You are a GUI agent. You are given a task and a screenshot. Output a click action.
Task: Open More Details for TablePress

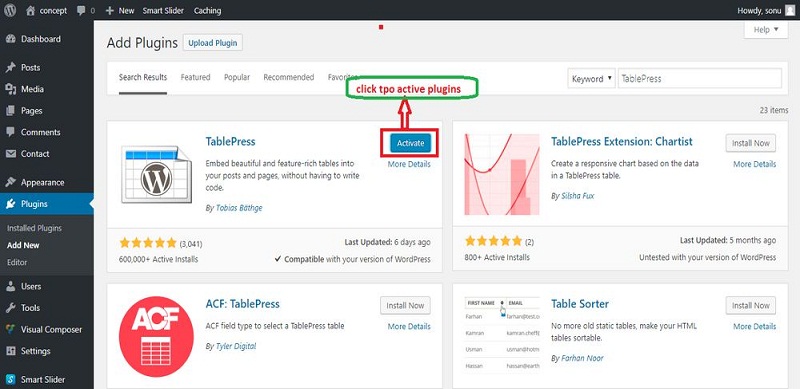point(409,164)
